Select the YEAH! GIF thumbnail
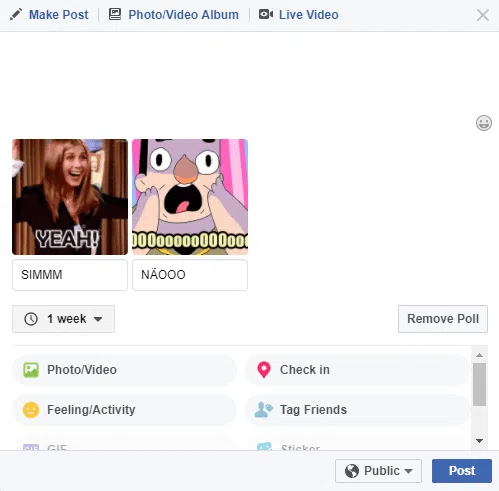Image resolution: width=499 pixels, height=491 pixels. (70, 197)
